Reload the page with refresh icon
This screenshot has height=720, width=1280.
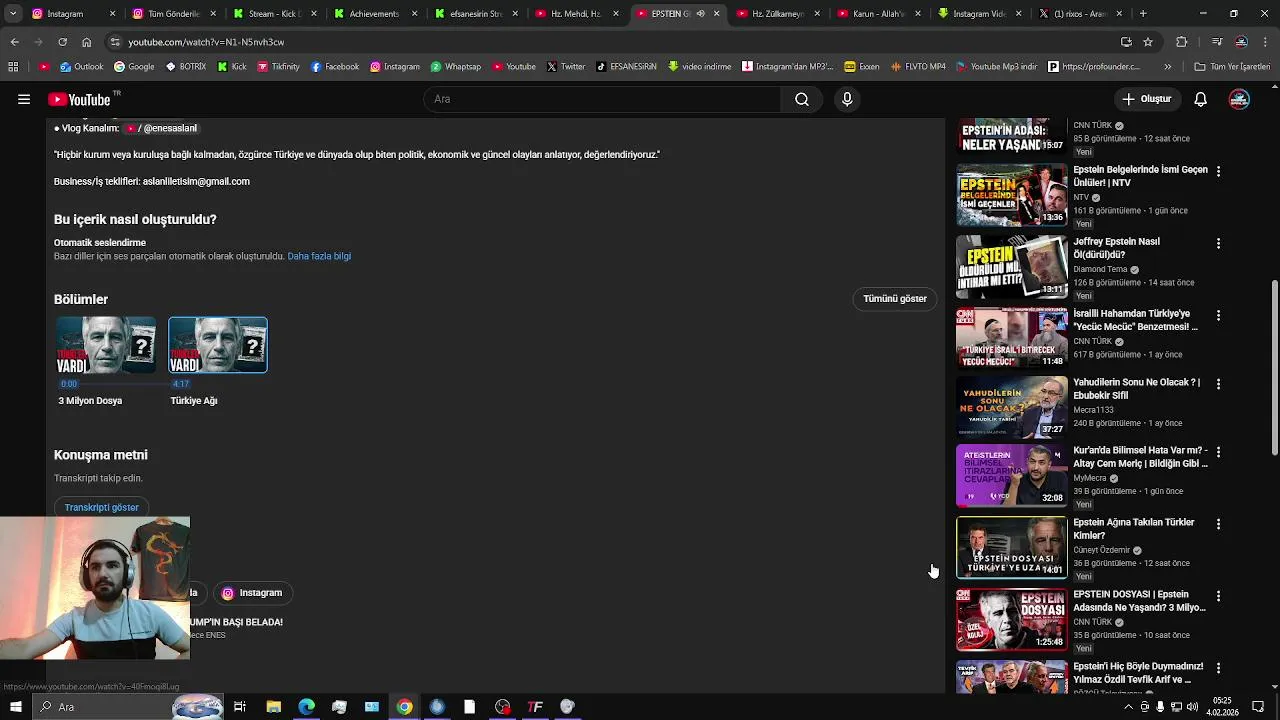[x=62, y=42]
